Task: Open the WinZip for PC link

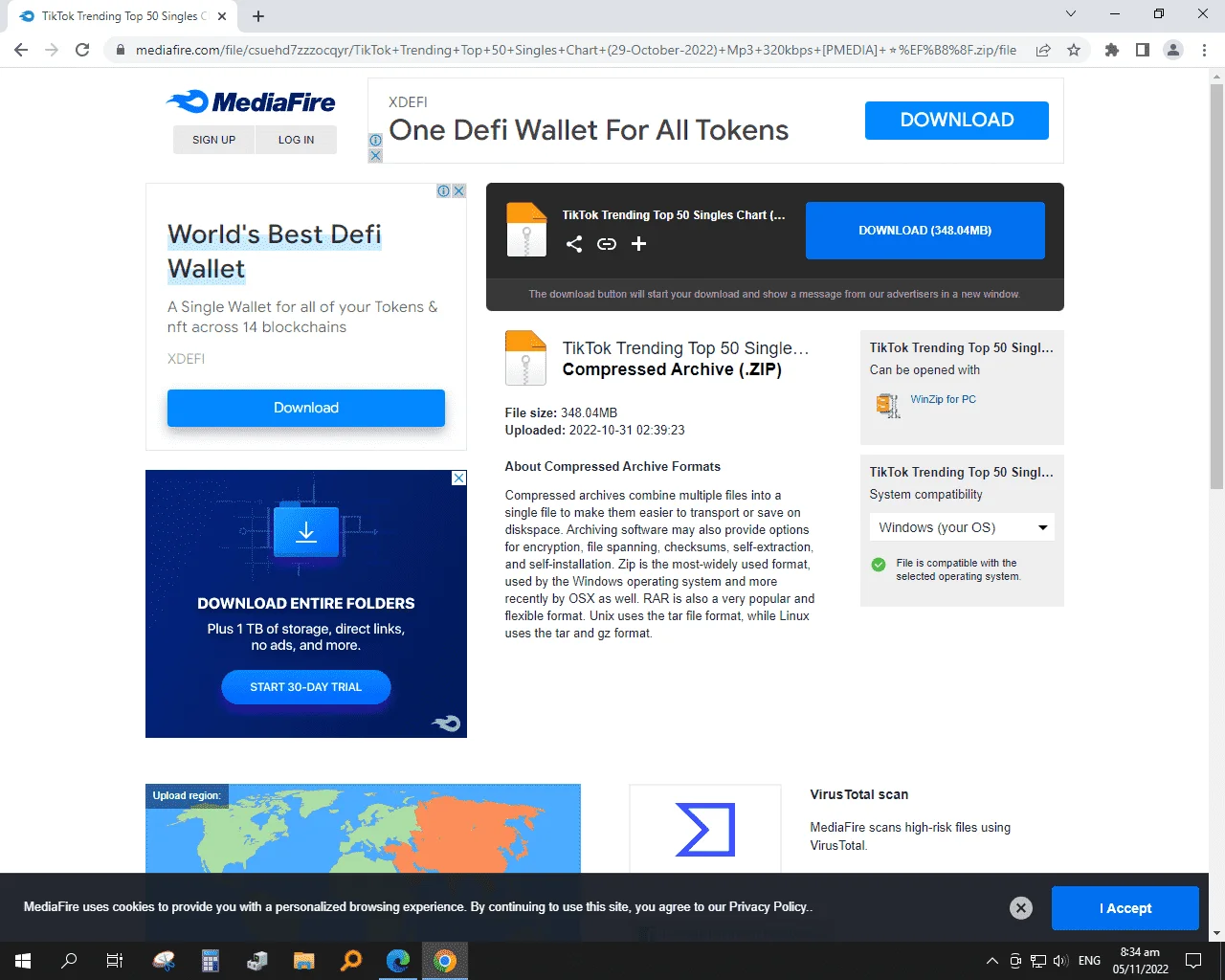Action: point(943,400)
